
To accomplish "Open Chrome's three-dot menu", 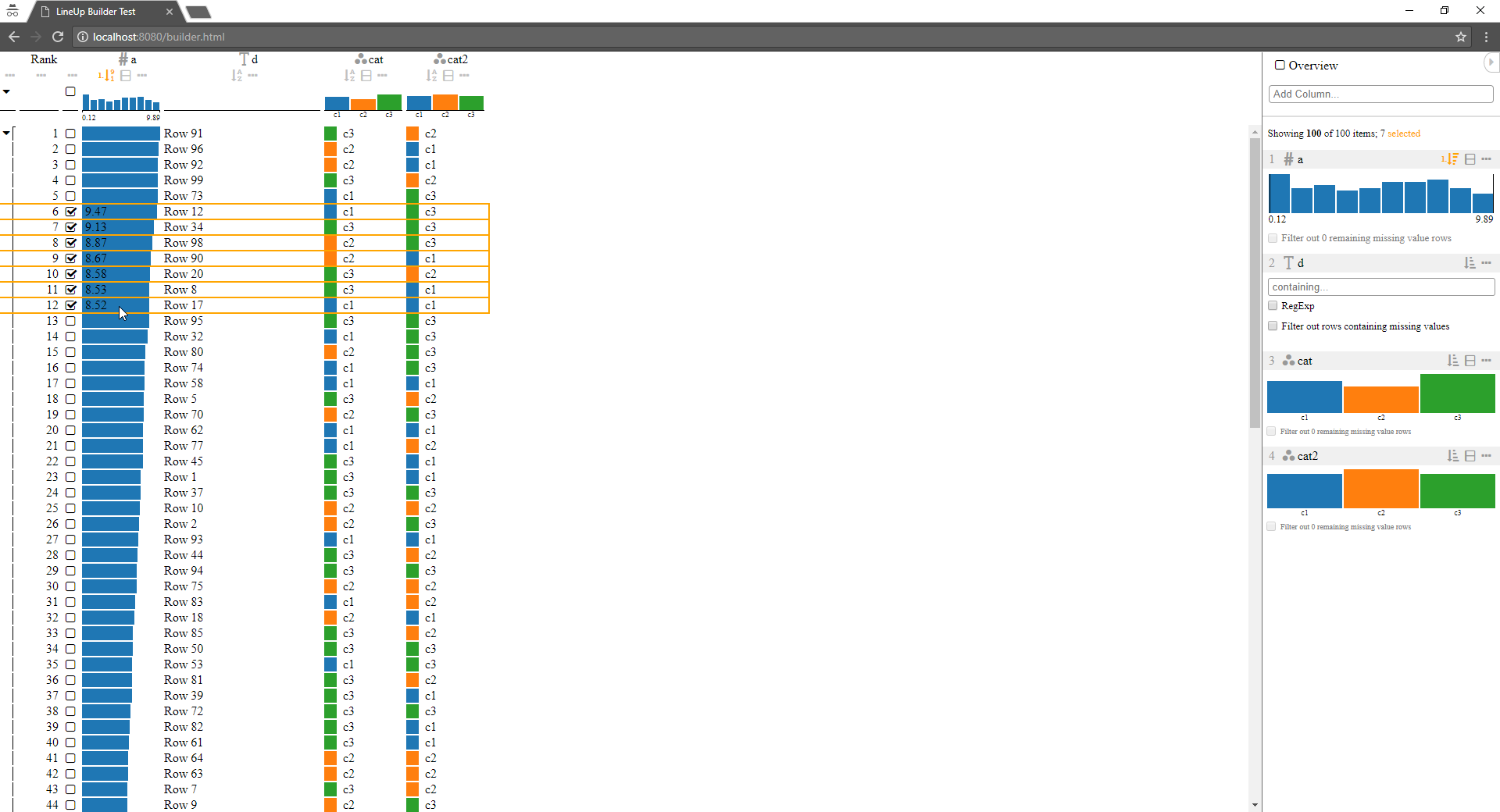I will click(1487, 37).
